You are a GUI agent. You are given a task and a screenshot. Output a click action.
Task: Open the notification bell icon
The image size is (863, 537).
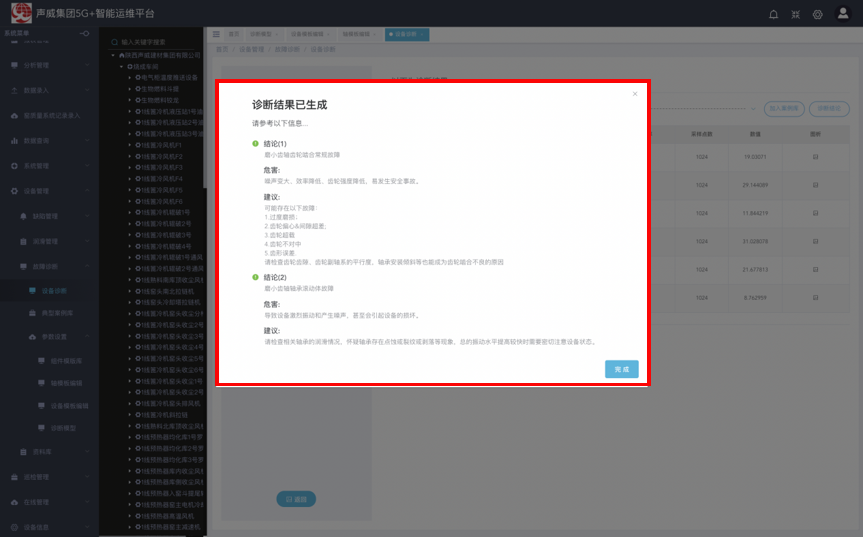pyautogui.click(x=773, y=14)
